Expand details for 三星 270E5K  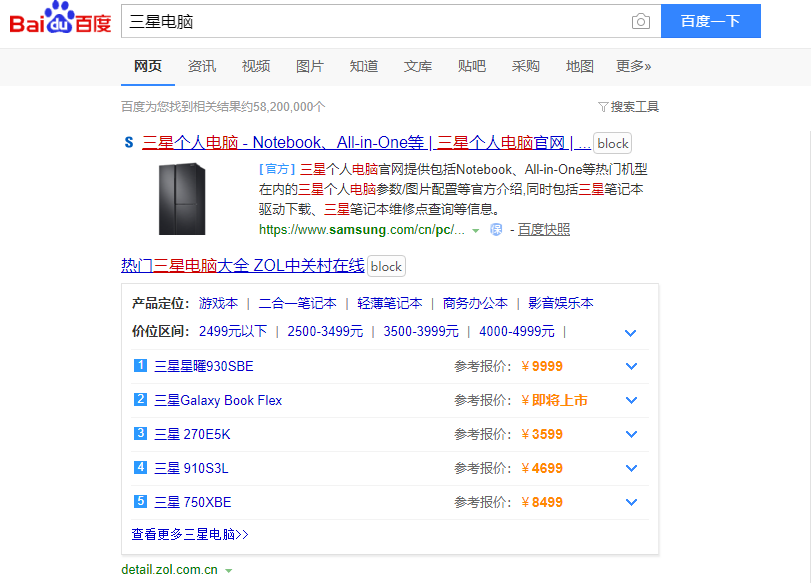coord(631,435)
